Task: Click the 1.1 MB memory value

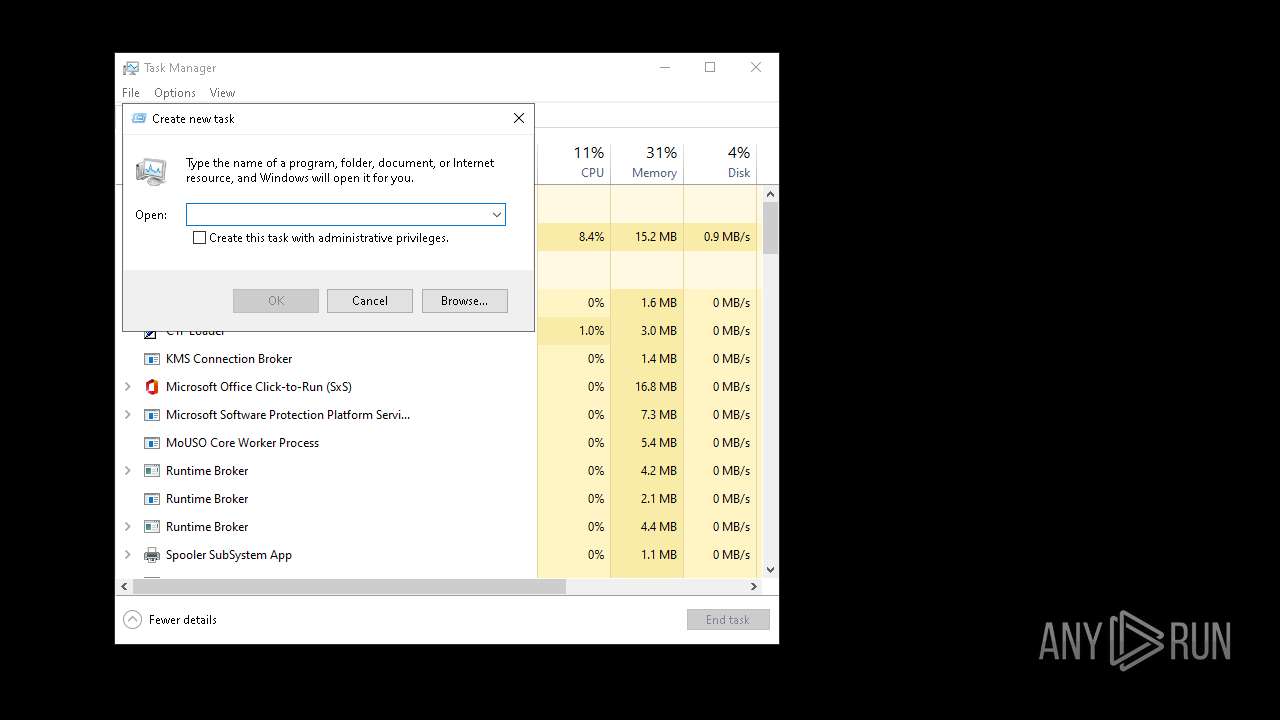Action: pos(659,555)
